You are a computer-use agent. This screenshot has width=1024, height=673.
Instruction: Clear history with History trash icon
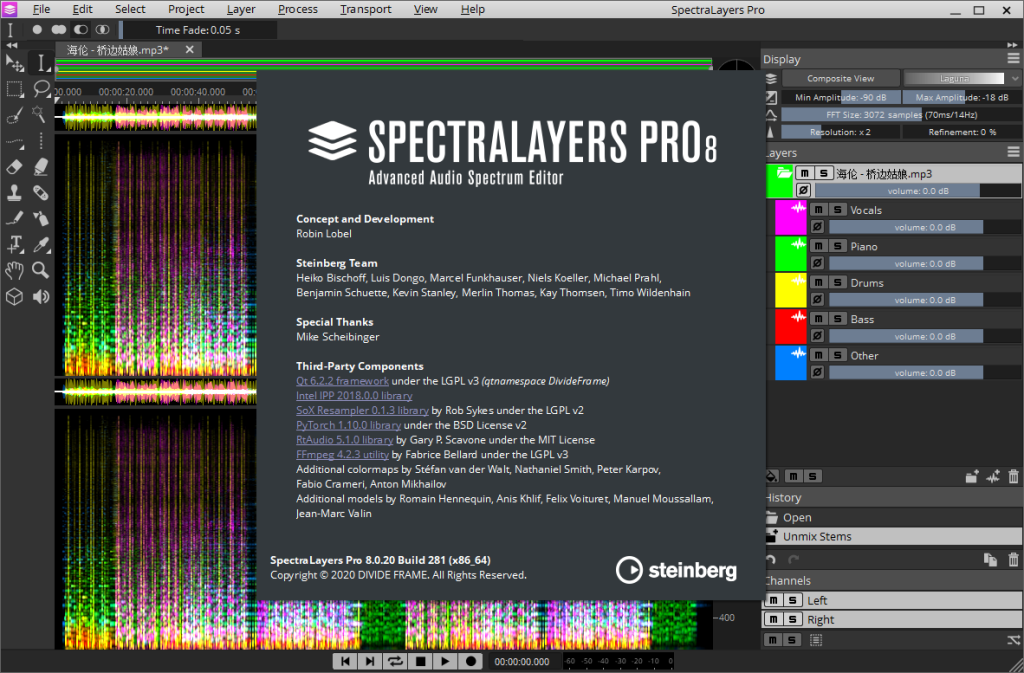coord(1014,560)
